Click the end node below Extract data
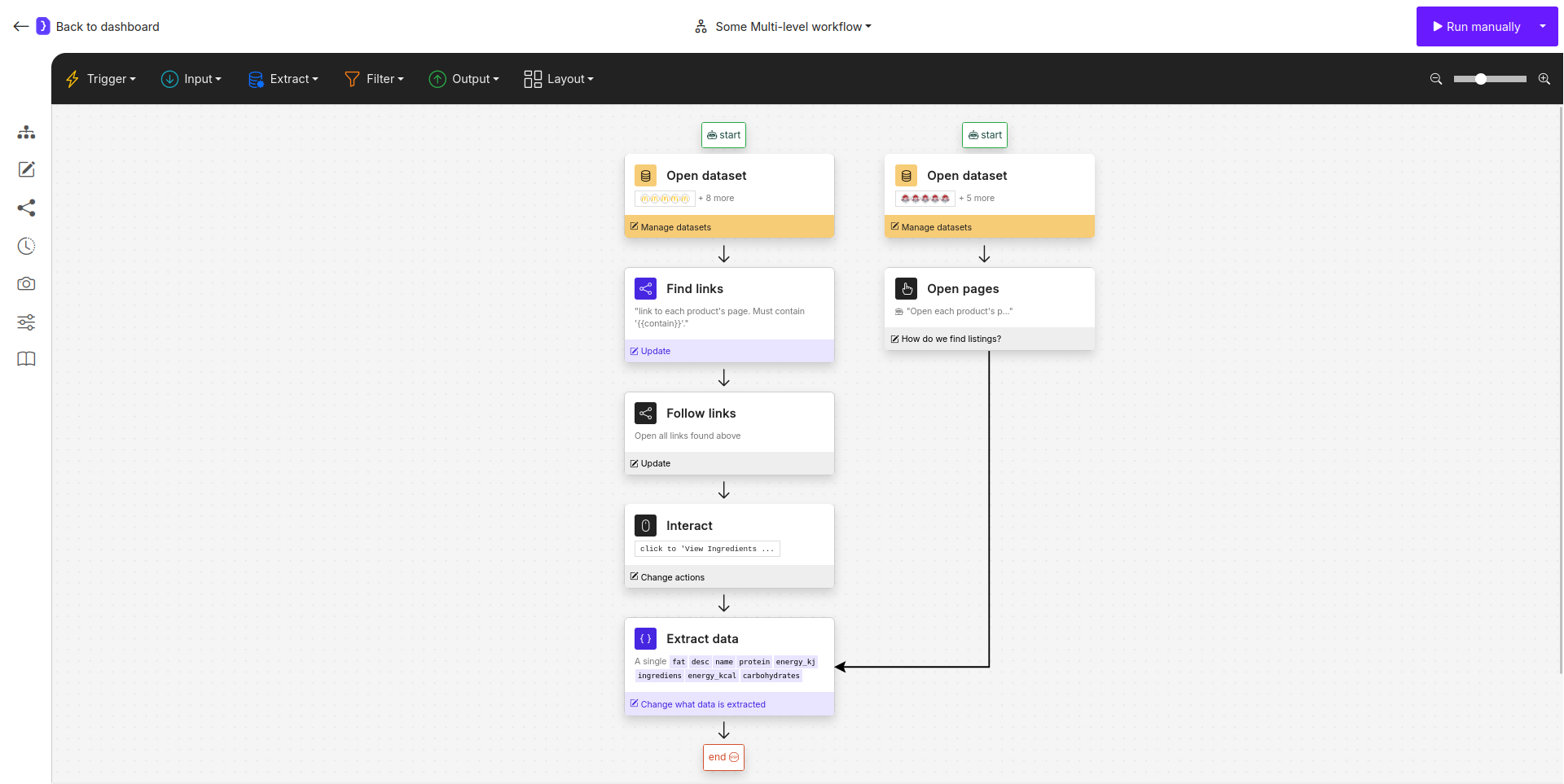The height and width of the screenshot is (784, 1564). (723, 757)
